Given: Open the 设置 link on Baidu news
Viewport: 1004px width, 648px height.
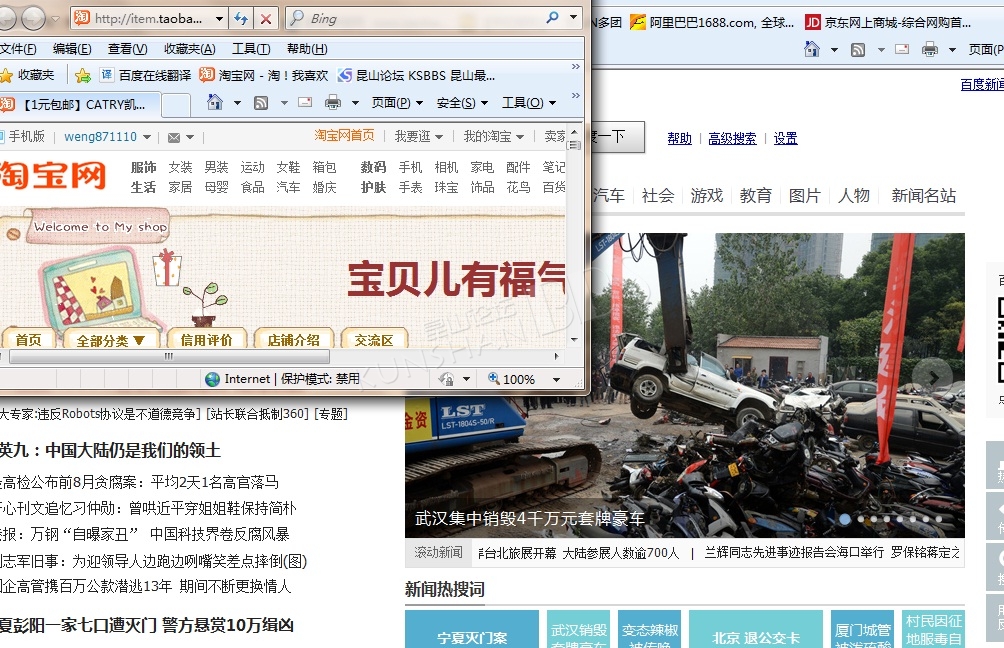Looking at the screenshot, I should click(x=786, y=138).
